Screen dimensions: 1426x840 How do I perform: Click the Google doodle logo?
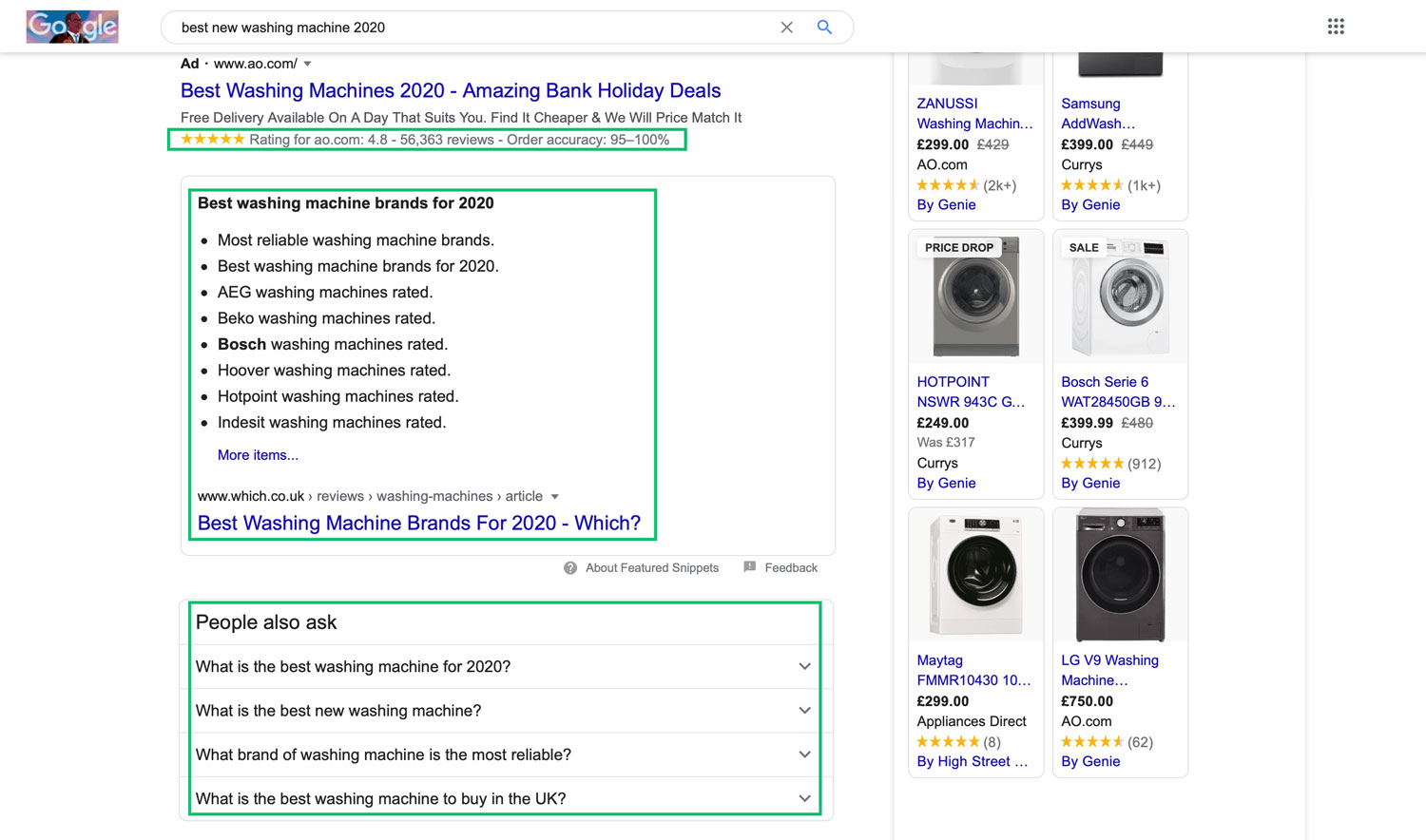coord(72,27)
